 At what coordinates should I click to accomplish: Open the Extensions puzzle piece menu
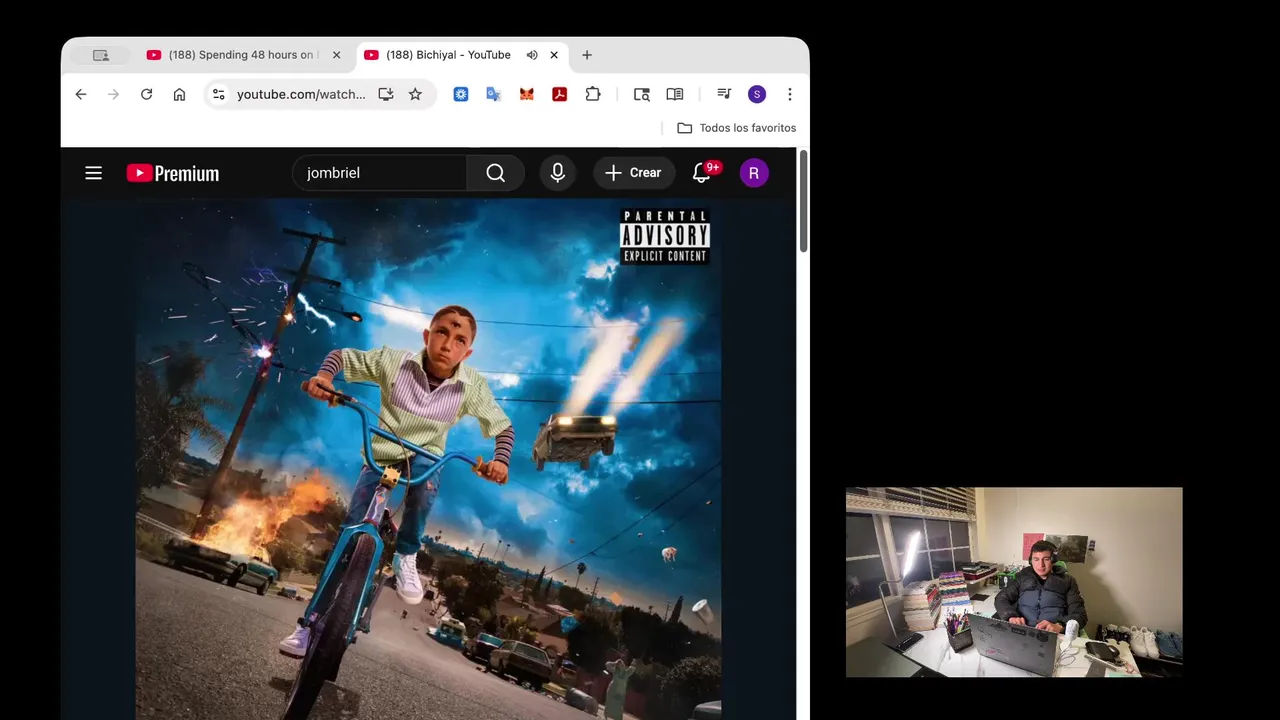[593, 94]
